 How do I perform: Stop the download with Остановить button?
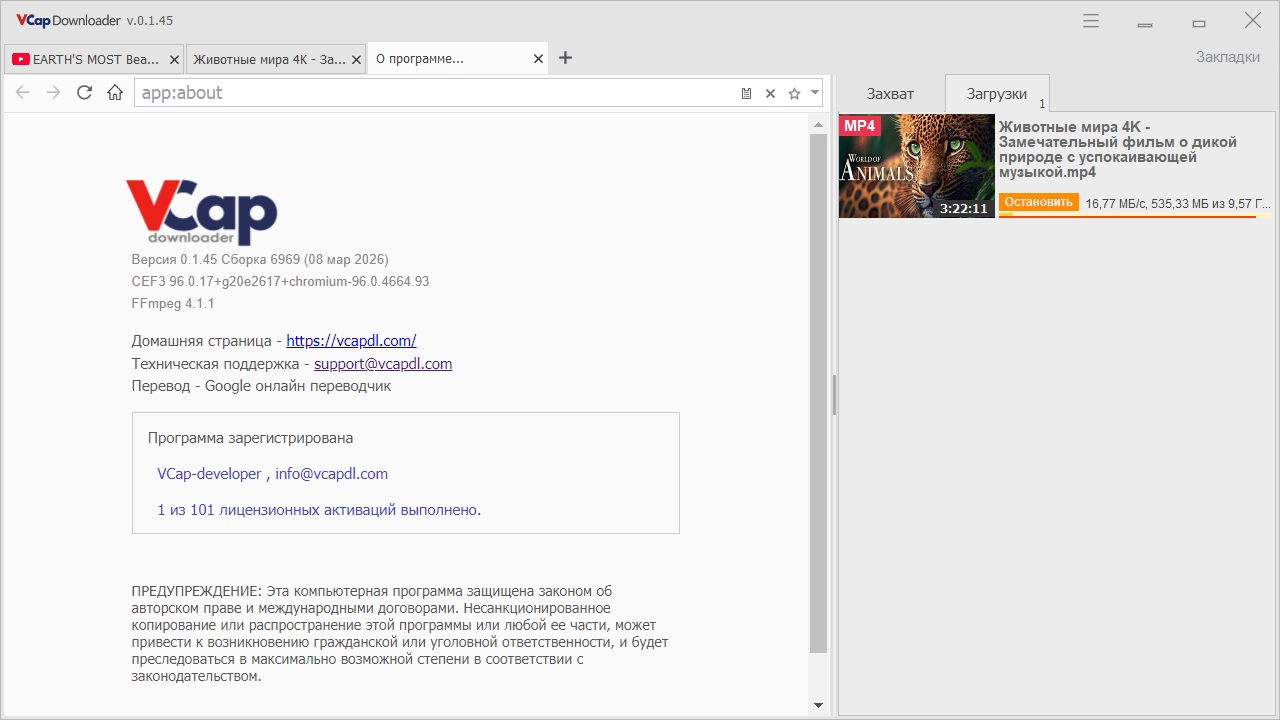click(x=1039, y=202)
